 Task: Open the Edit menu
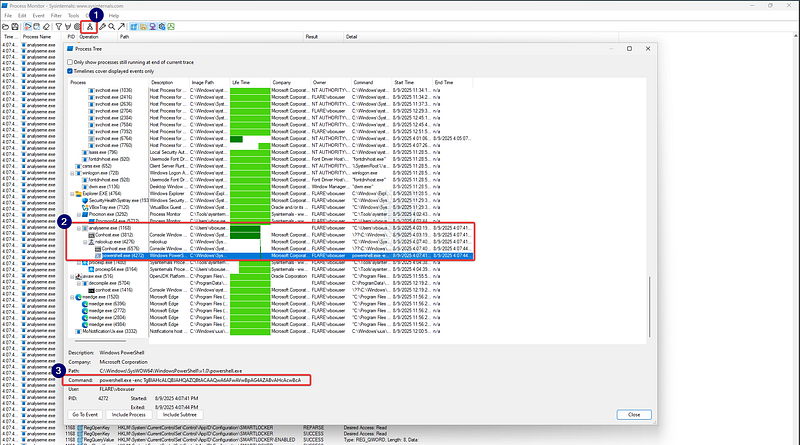(x=22, y=16)
